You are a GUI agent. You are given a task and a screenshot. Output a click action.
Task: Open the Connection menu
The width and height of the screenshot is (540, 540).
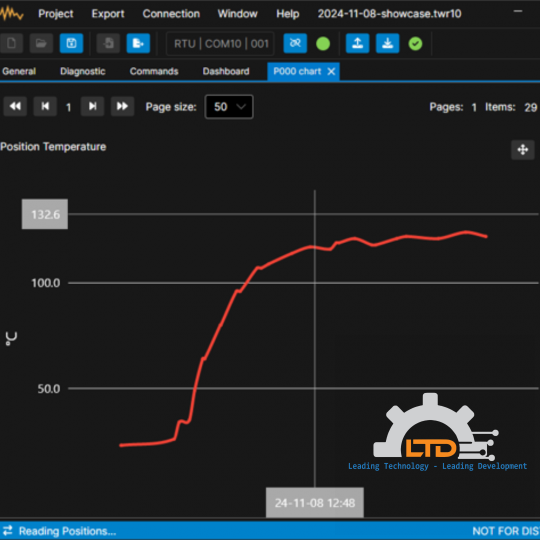click(171, 14)
